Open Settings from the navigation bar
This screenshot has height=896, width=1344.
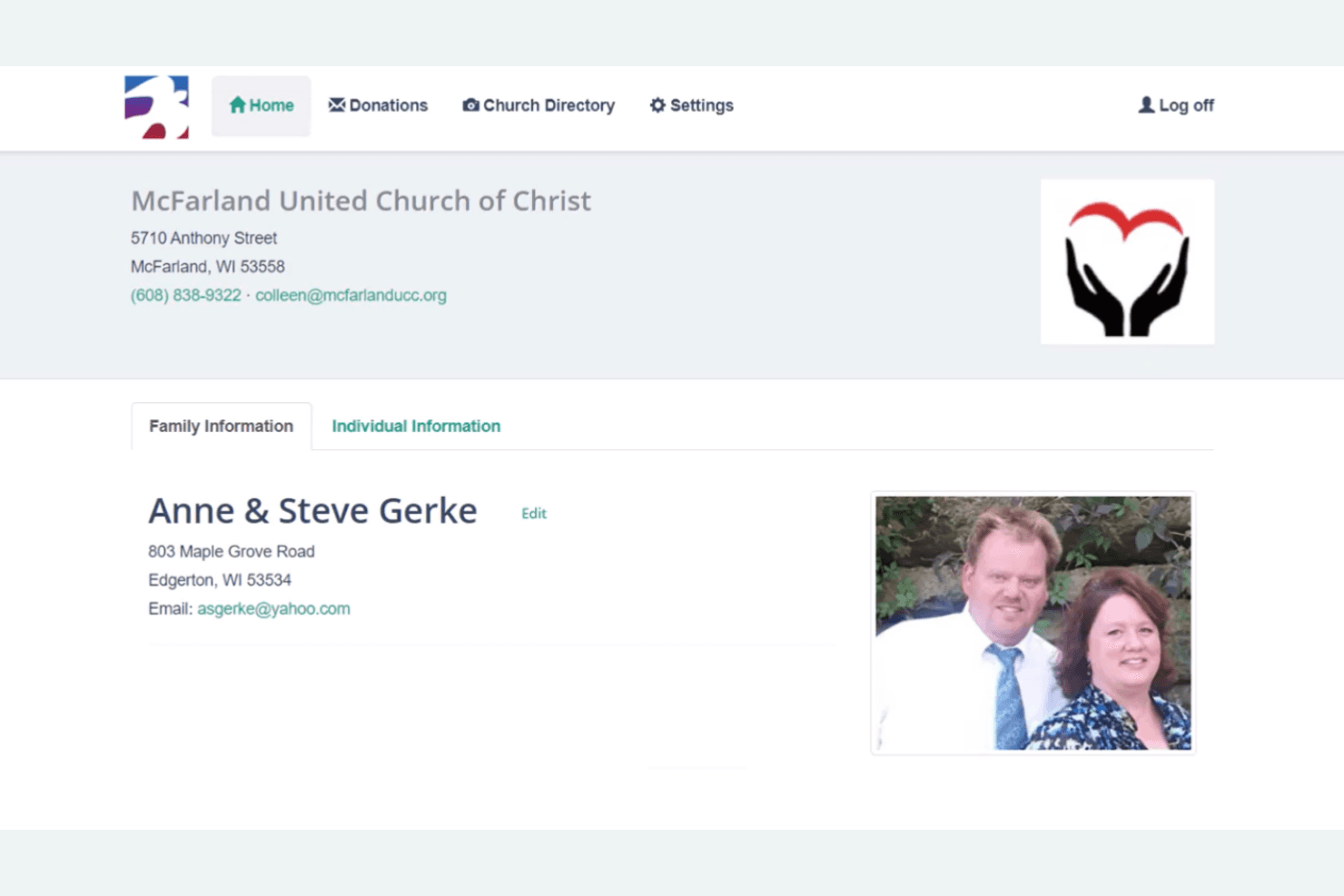click(691, 105)
